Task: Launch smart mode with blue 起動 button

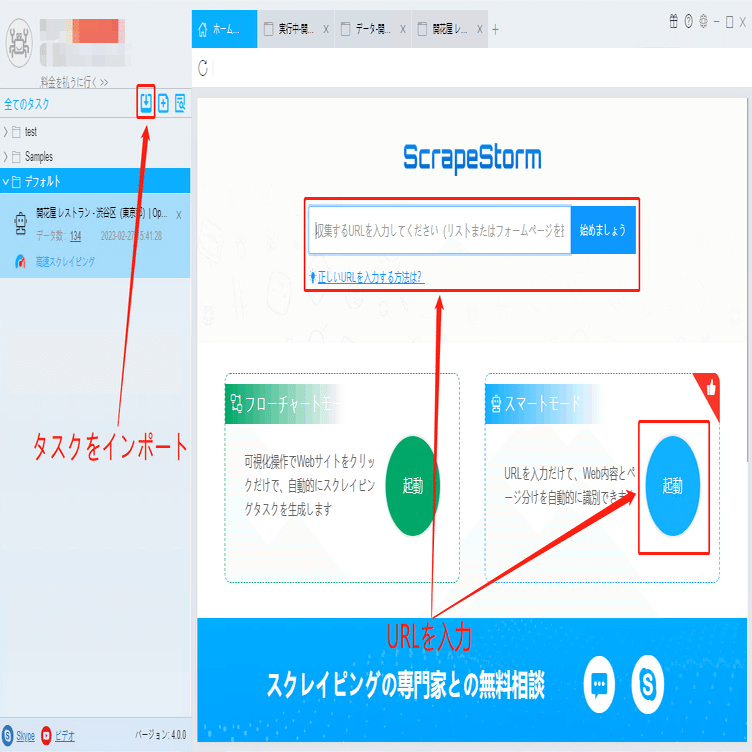Action: pyautogui.click(x=672, y=485)
